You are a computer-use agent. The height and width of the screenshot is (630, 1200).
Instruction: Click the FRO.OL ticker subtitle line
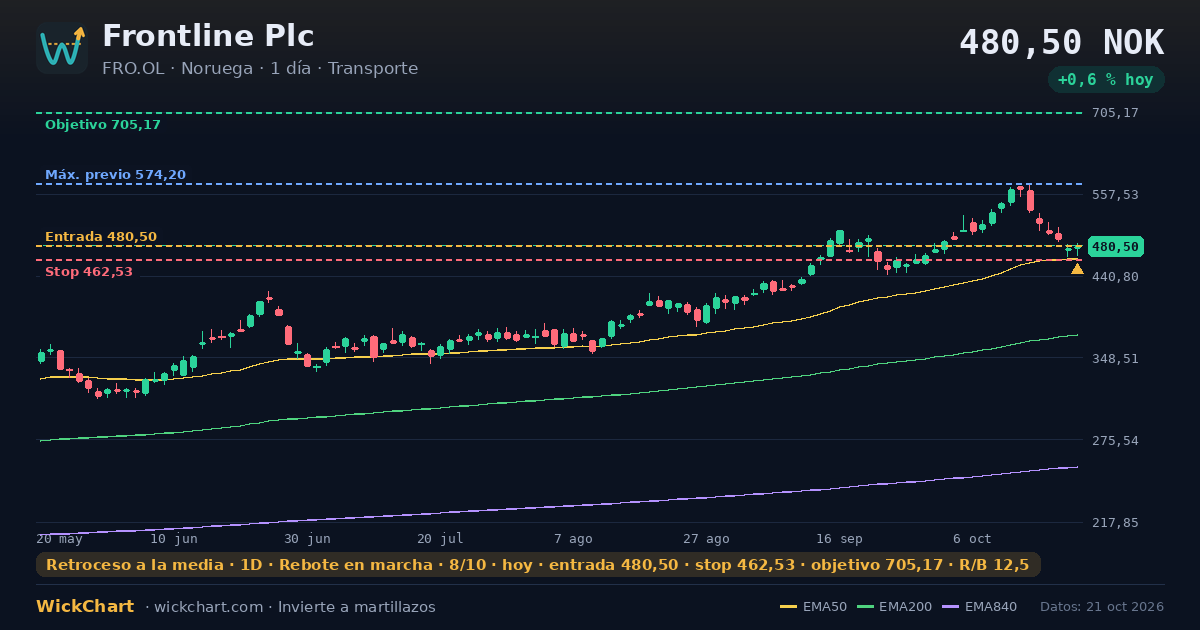[x=260, y=69]
